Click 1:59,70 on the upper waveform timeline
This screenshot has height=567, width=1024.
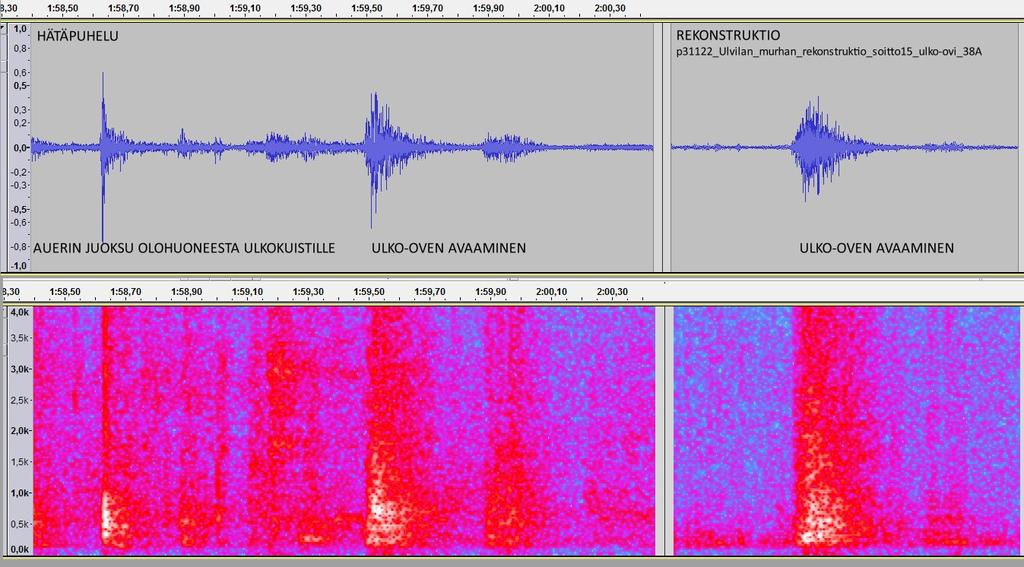coord(428,8)
